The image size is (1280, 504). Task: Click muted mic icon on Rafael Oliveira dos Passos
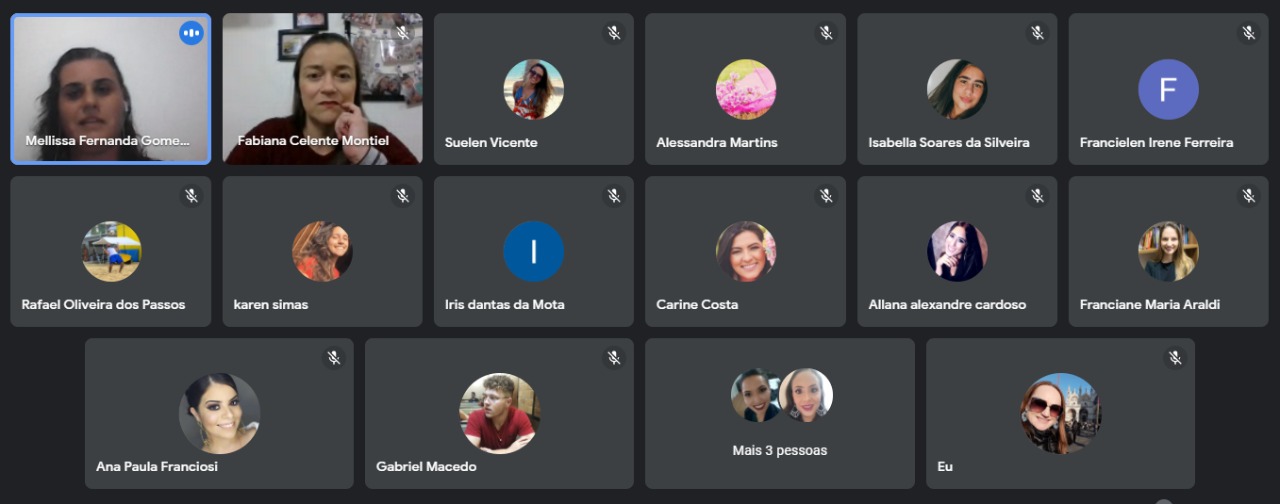click(x=191, y=196)
